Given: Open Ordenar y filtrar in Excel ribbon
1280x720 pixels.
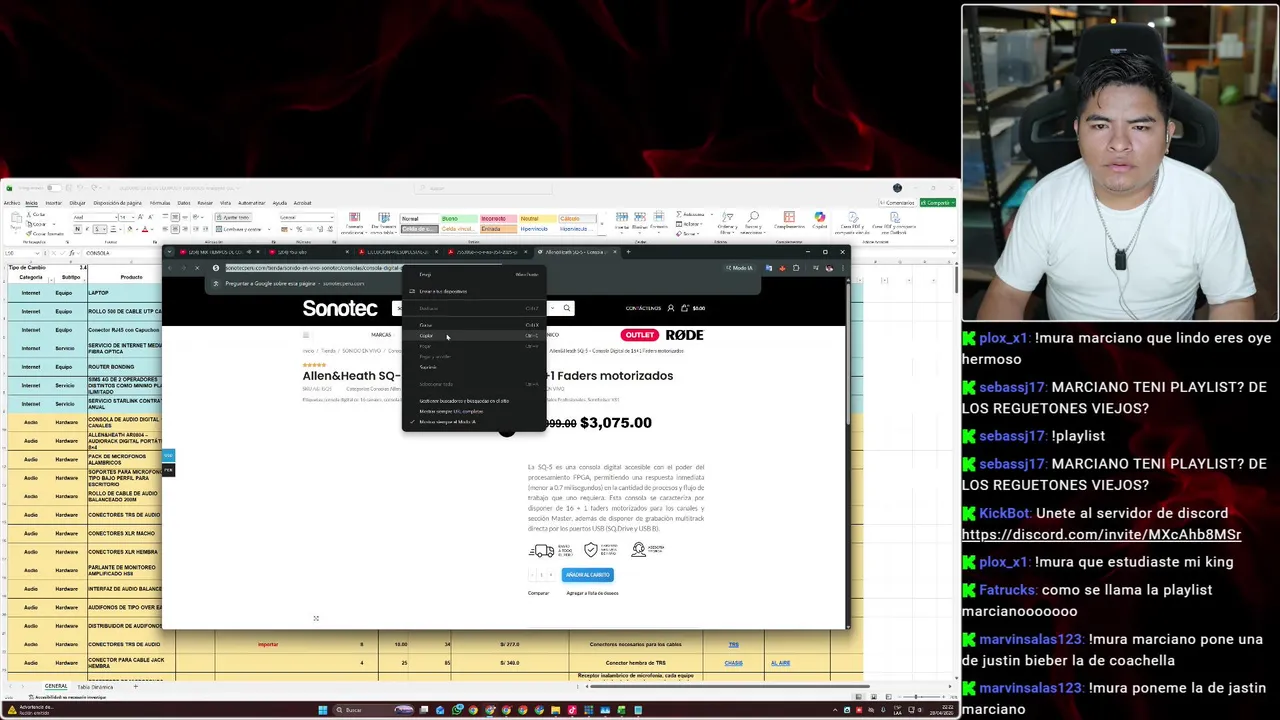Looking at the screenshot, I should point(727,222).
